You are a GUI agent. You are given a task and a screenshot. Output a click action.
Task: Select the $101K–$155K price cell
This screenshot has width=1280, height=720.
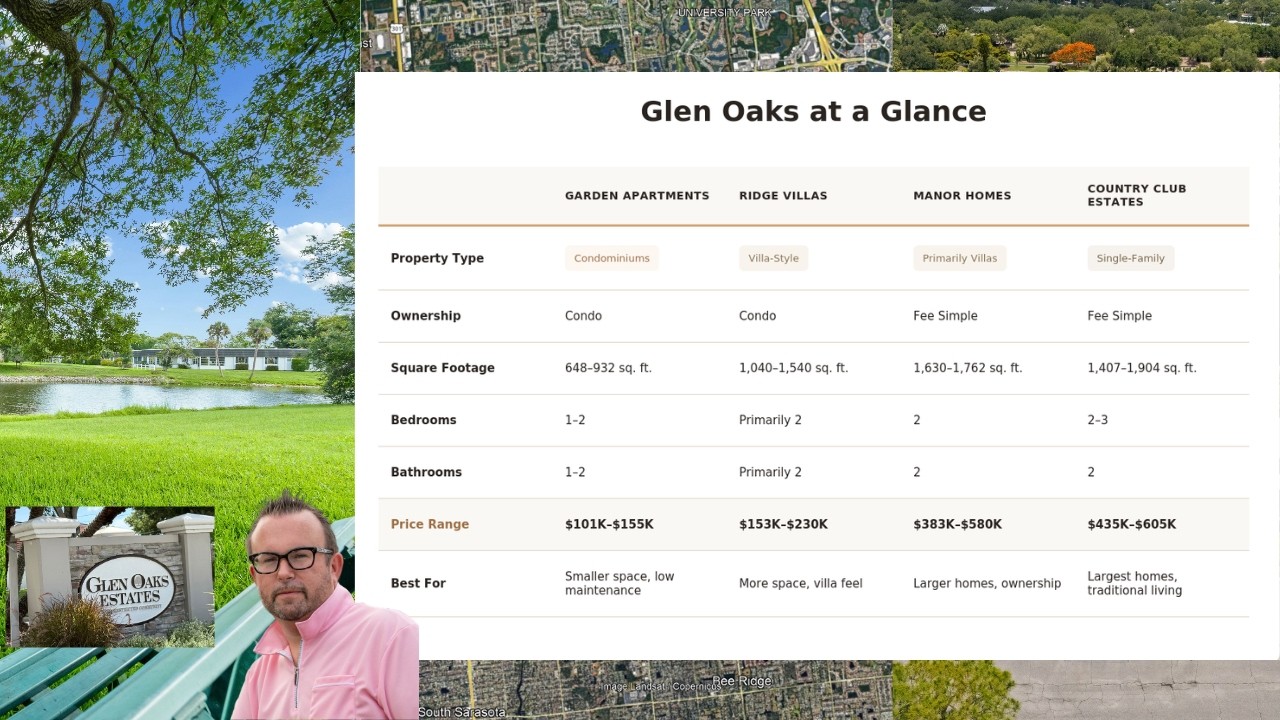pos(609,524)
